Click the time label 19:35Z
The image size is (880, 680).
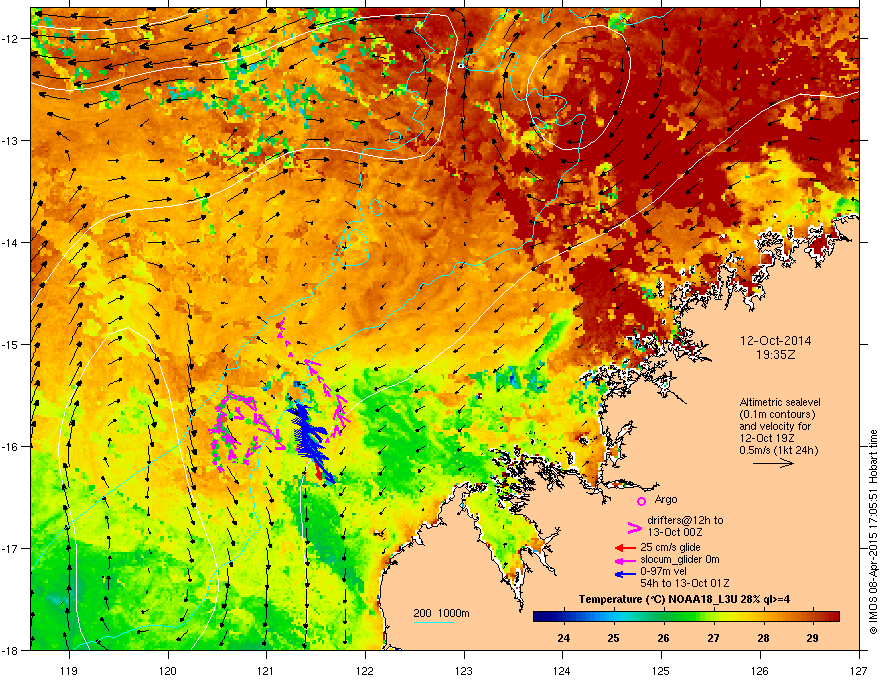(775, 355)
